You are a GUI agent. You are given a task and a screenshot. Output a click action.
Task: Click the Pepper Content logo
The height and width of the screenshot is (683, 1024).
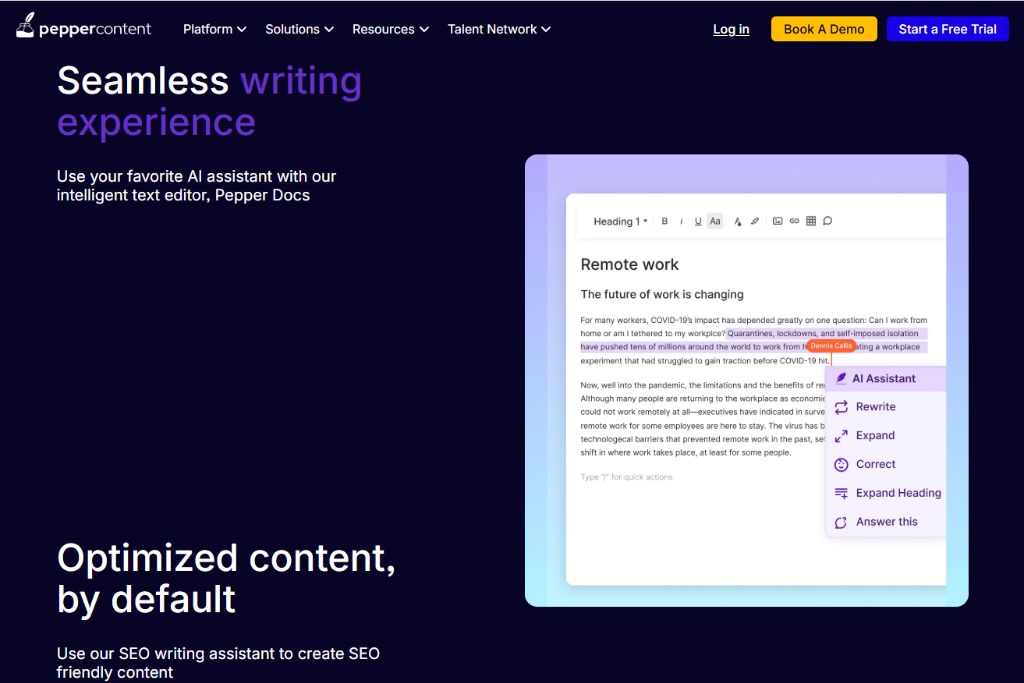pyautogui.click(x=84, y=28)
